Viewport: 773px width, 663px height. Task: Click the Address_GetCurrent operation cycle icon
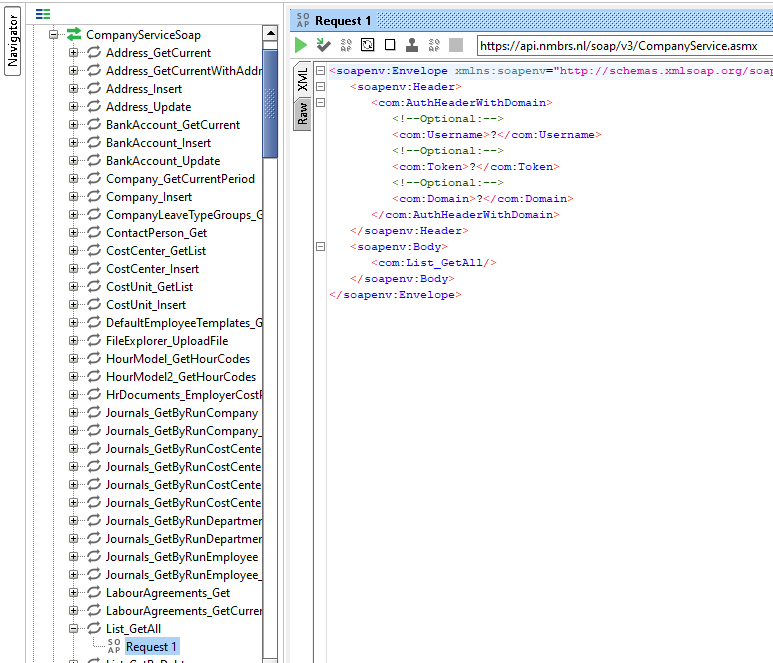coord(94,52)
